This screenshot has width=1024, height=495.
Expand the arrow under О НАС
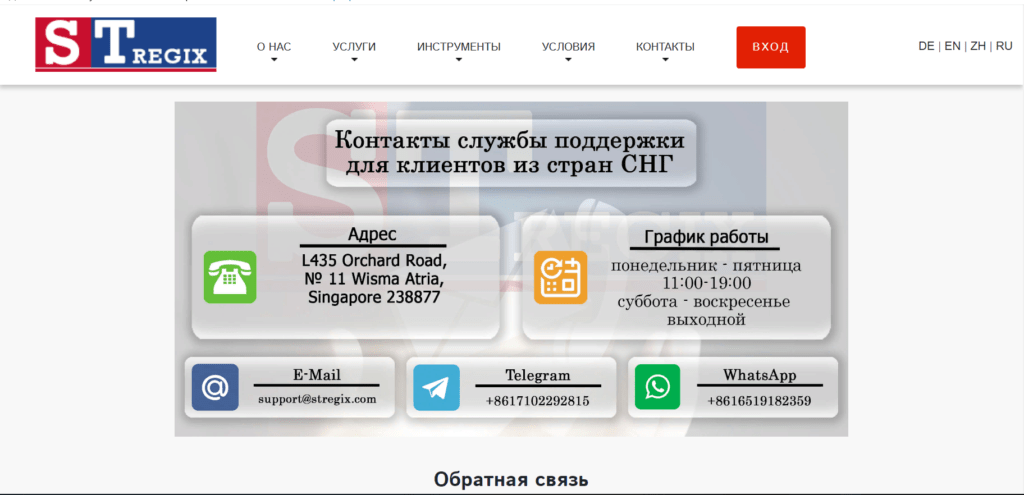(x=274, y=59)
